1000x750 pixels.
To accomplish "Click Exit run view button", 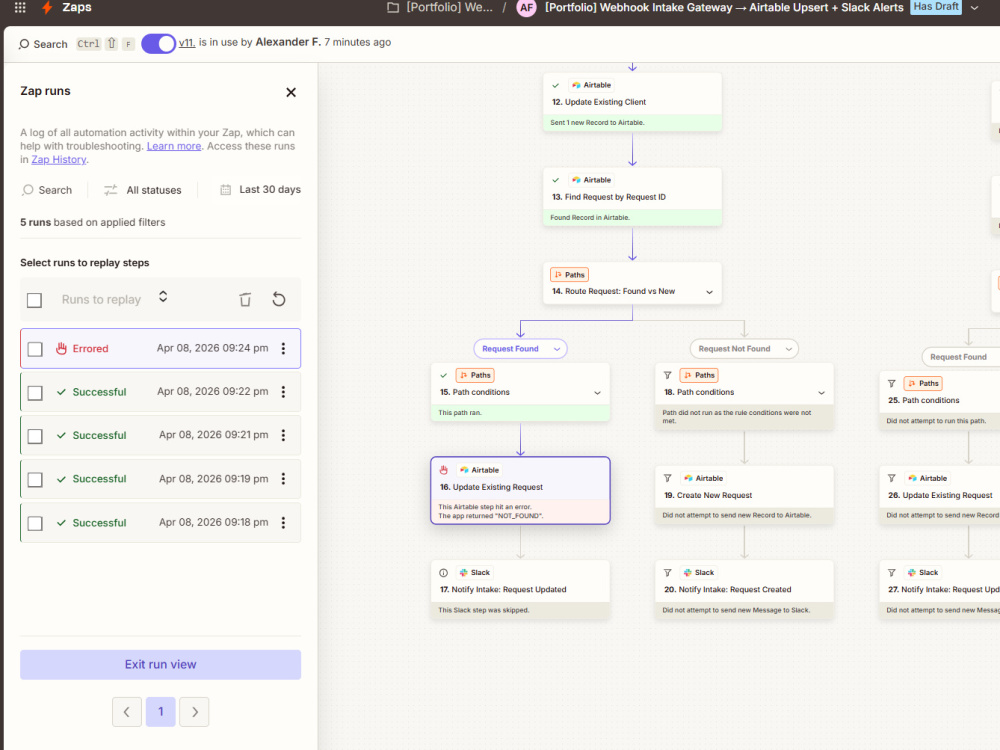I will point(161,665).
